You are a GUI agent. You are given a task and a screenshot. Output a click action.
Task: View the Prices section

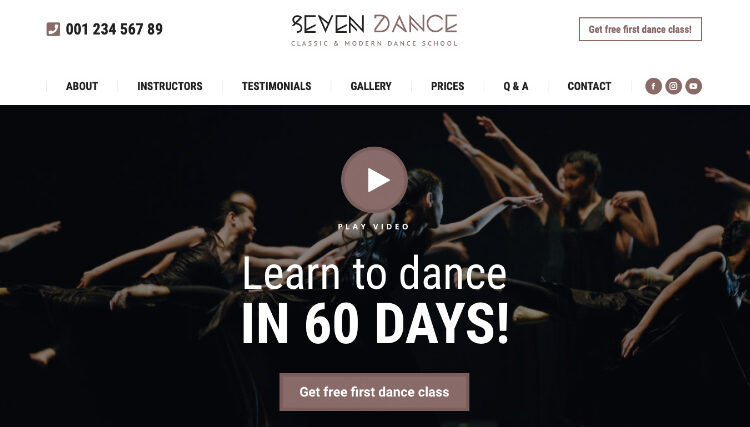tap(448, 86)
